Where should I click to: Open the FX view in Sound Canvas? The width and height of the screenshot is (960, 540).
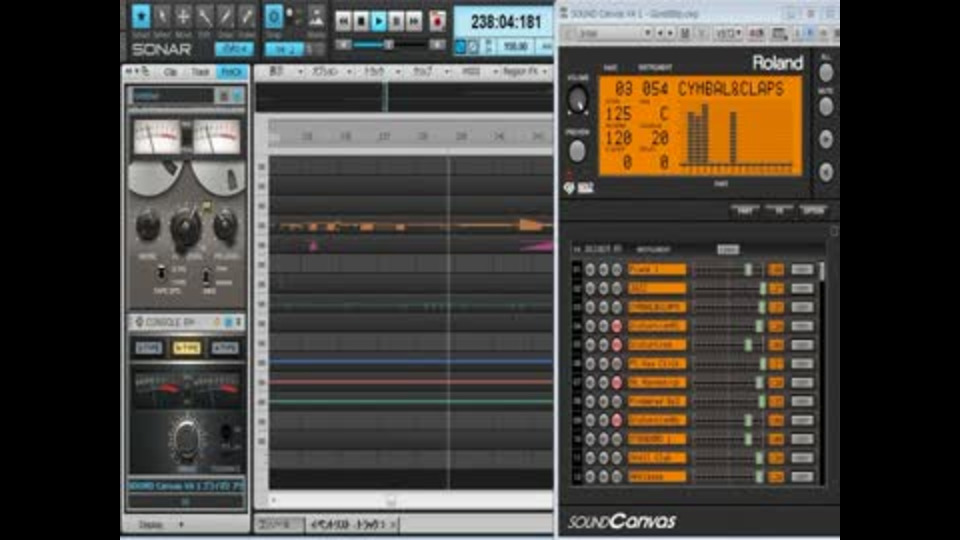click(779, 211)
